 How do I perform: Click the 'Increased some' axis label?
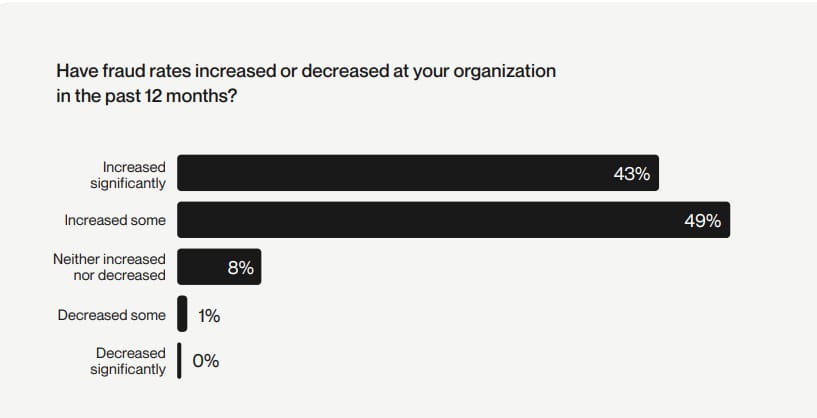click(115, 220)
